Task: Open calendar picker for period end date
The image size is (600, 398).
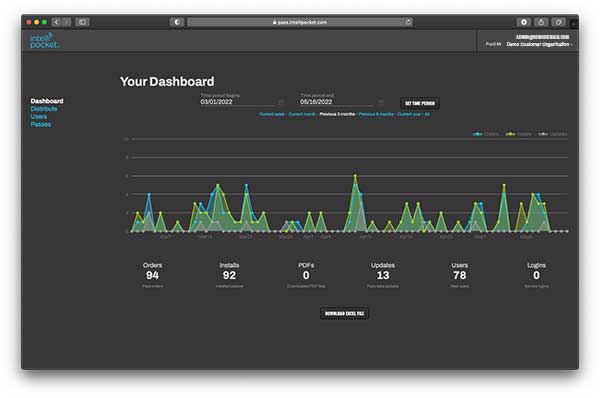Action: [381, 102]
